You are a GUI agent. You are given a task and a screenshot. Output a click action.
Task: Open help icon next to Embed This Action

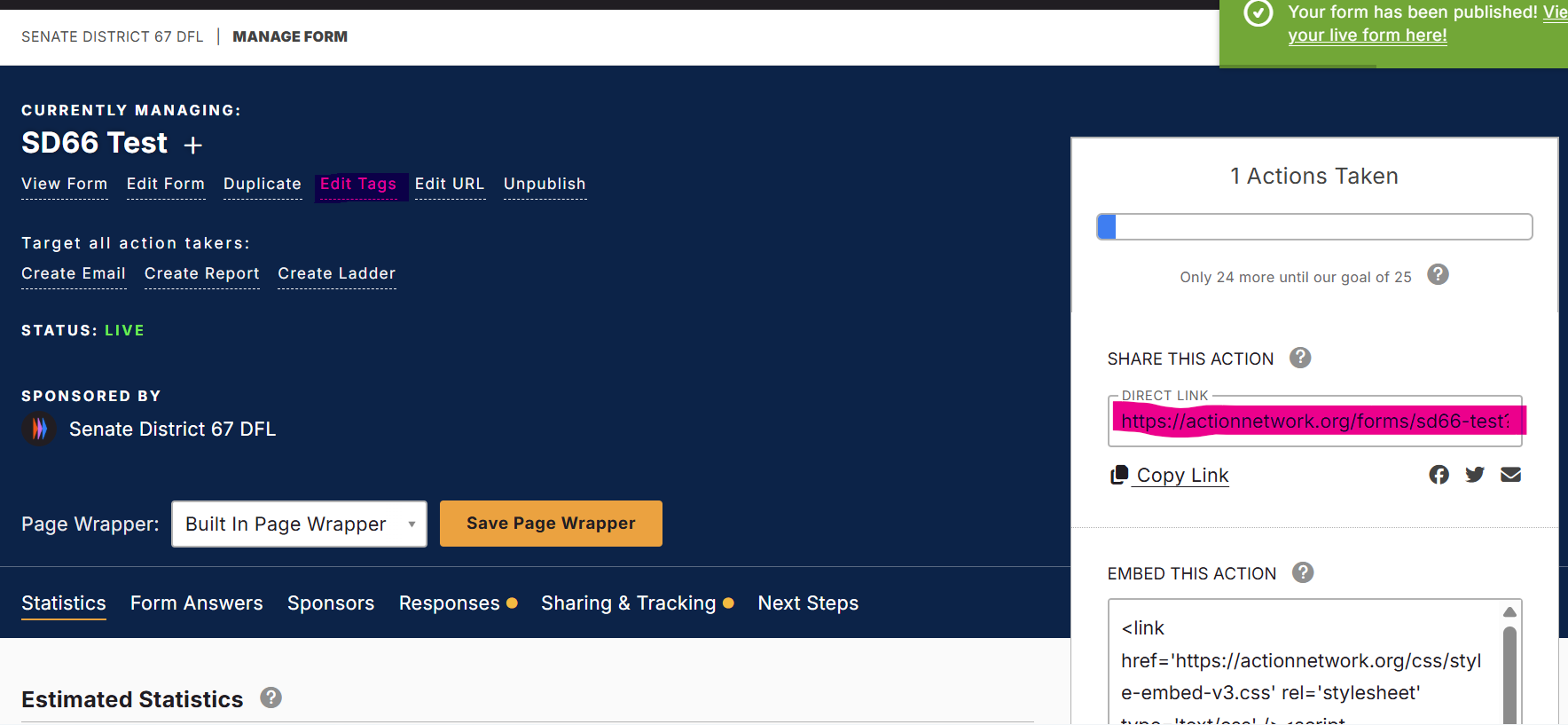1303,572
